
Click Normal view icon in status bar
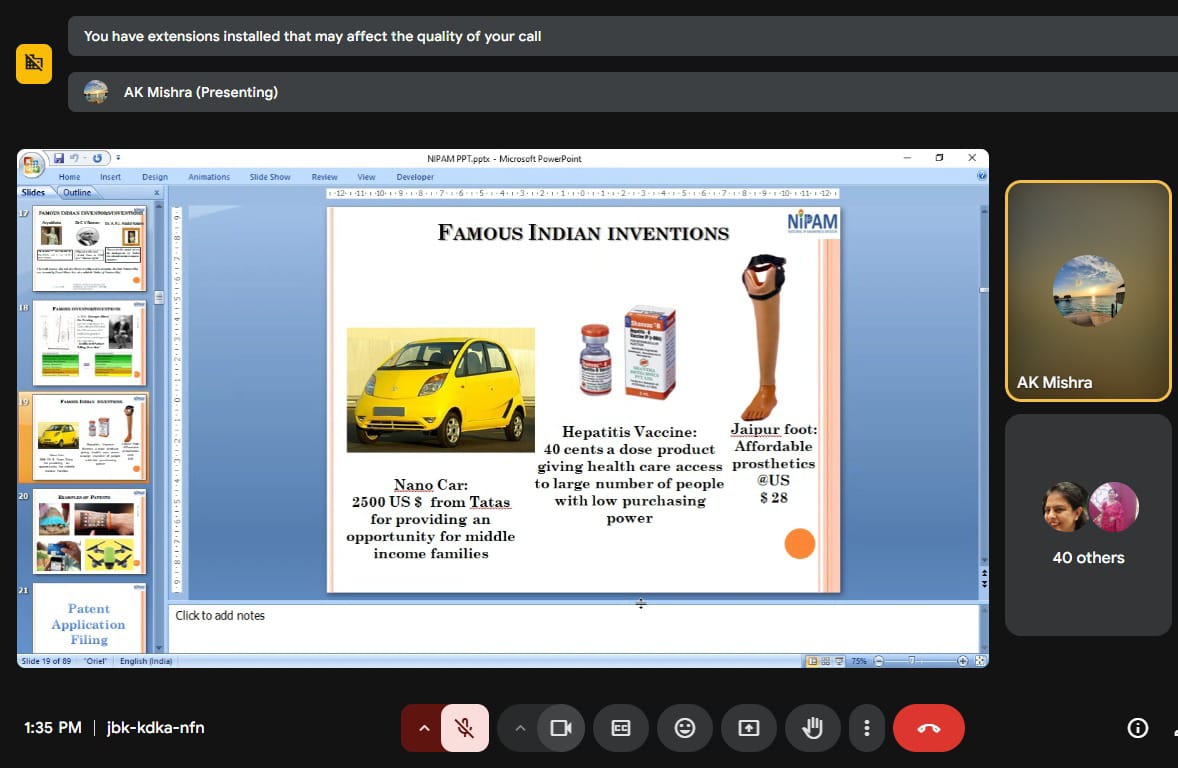click(x=812, y=661)
